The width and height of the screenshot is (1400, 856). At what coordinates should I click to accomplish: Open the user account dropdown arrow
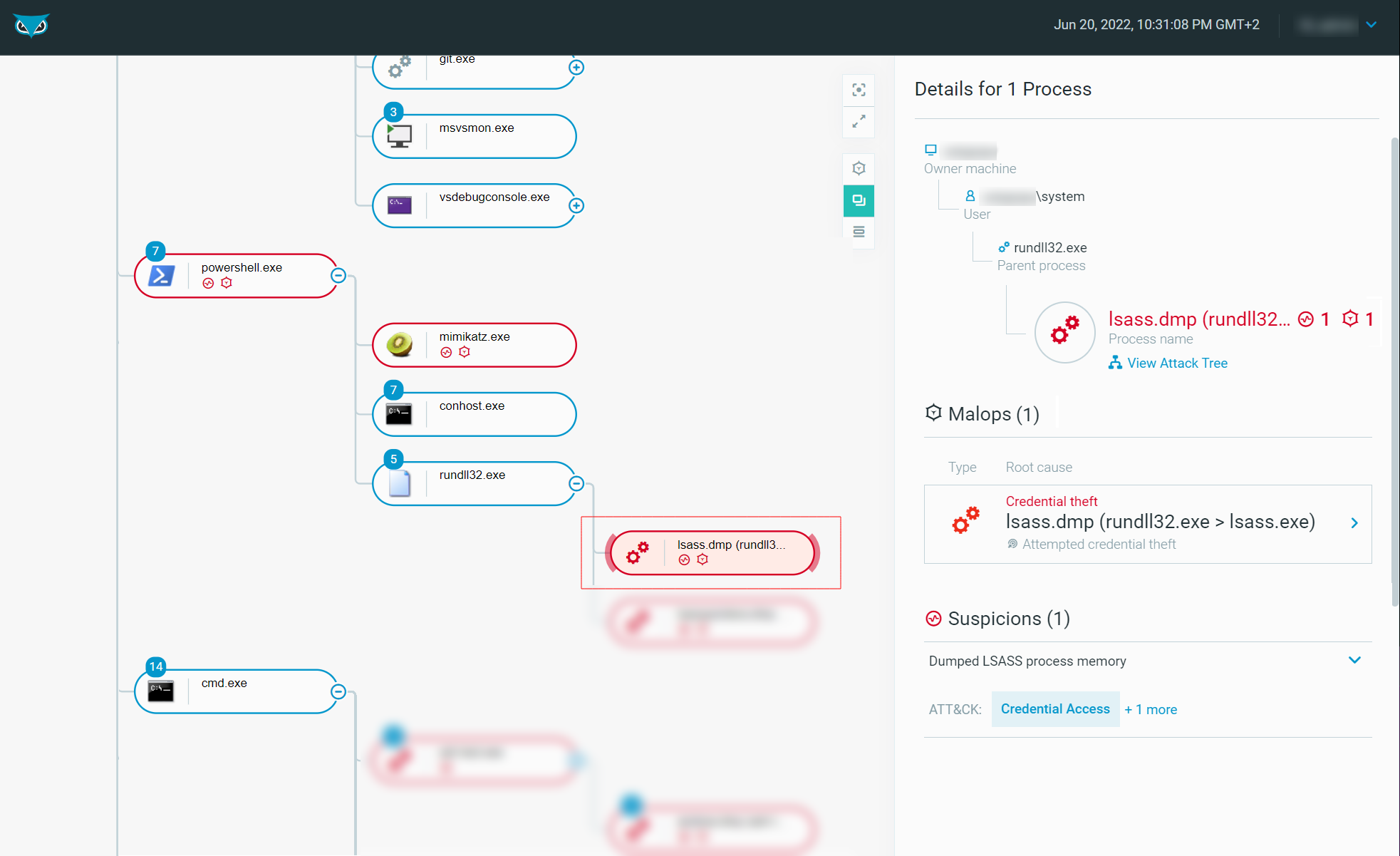click(1372, 25)
